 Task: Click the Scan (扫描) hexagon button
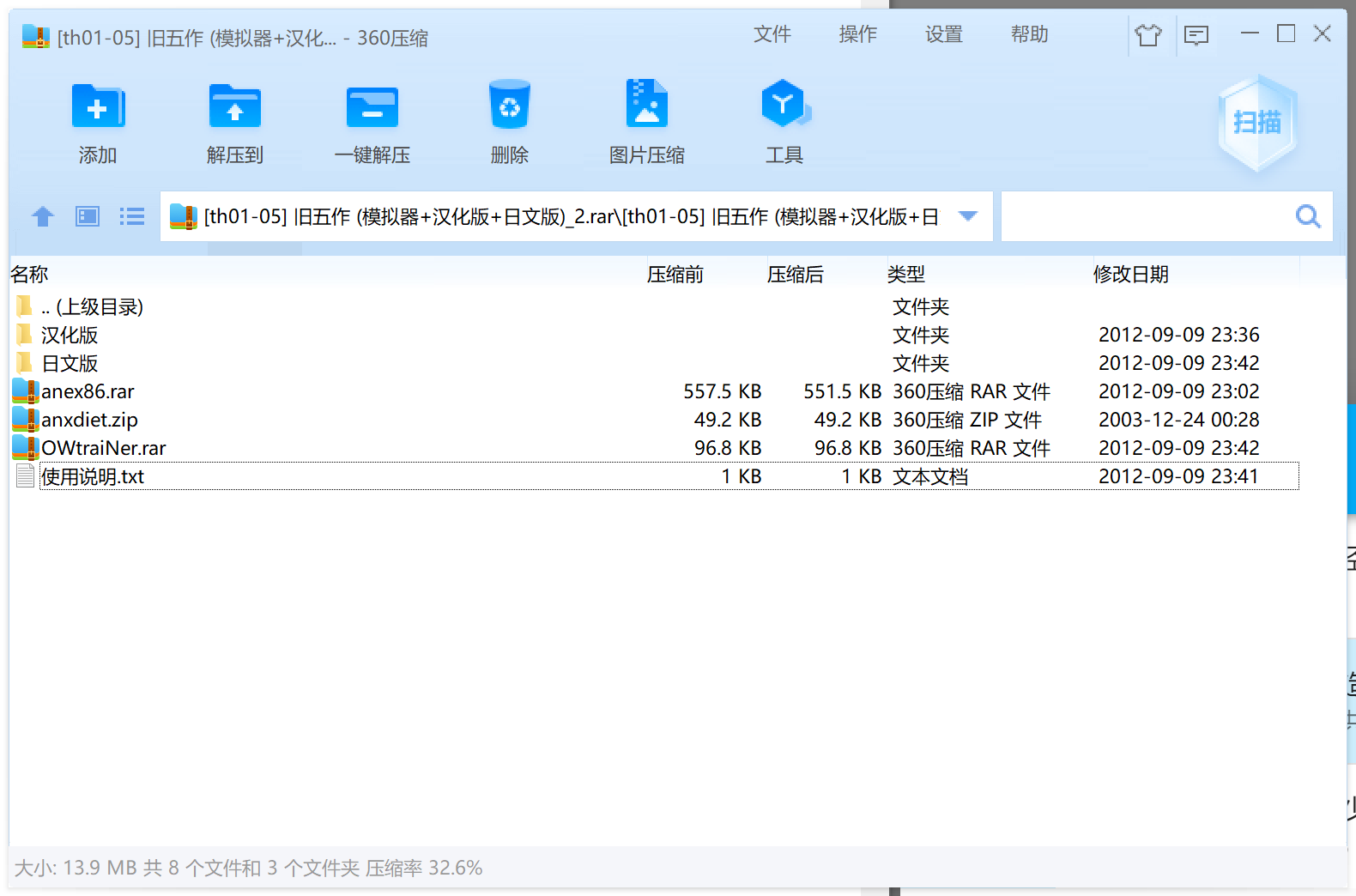[1256, 123]
